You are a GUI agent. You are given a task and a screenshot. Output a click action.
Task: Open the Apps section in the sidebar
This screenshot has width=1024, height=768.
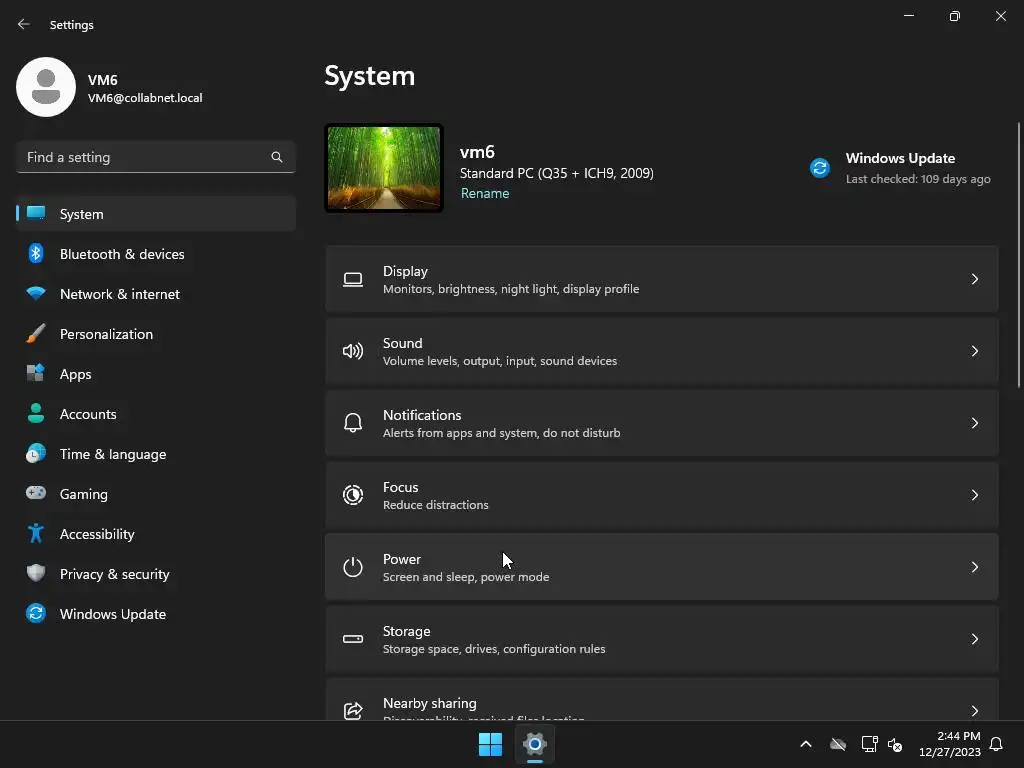click(x=155, y=374)
